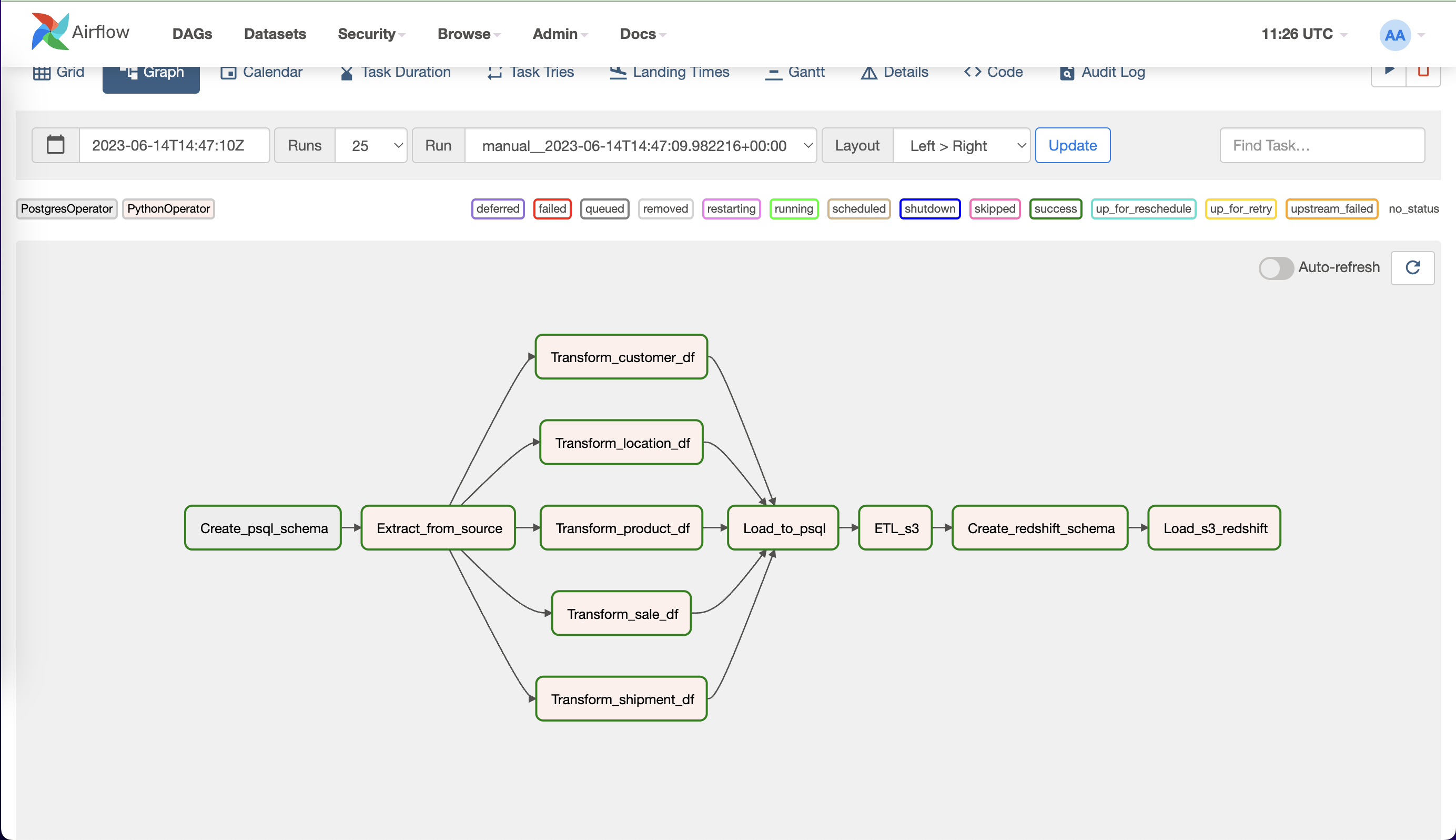Open the Layout direction dropdown
This screenshot has width=1456, height=840.
tap(961, 145)
